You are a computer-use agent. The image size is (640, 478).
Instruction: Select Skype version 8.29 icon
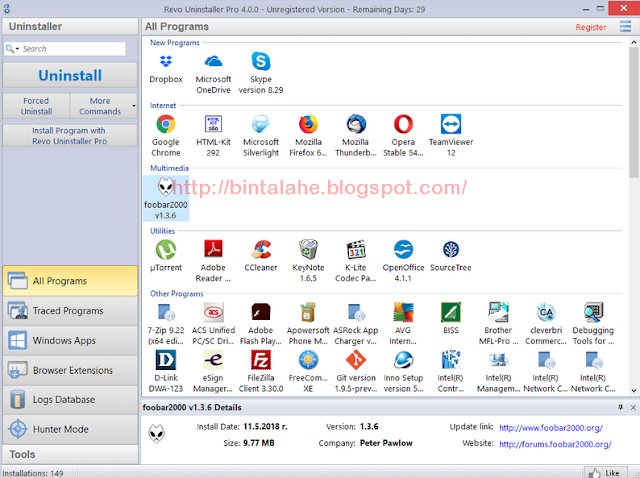[x=261, y=62]
